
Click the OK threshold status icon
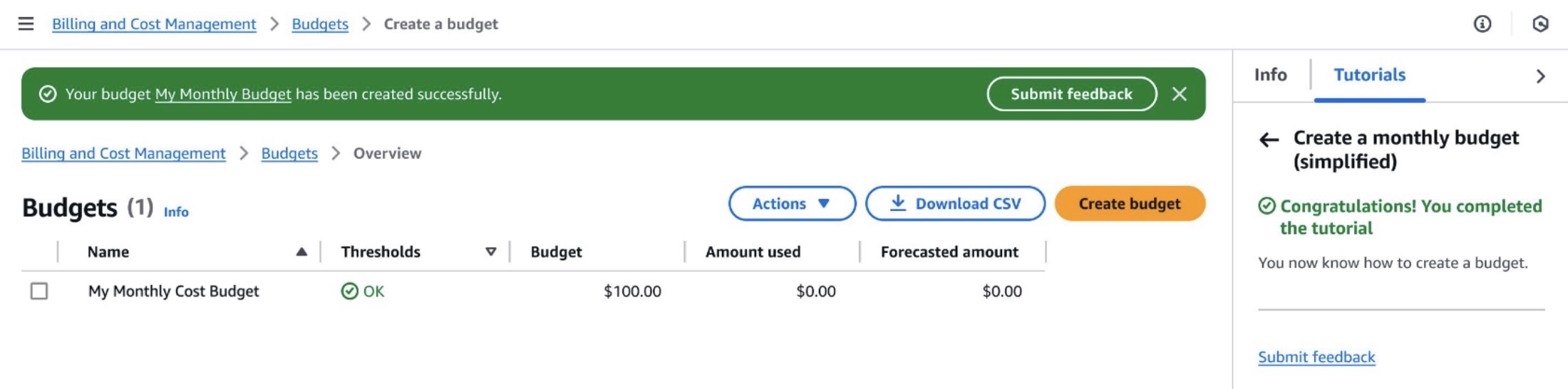pos(349,291)
